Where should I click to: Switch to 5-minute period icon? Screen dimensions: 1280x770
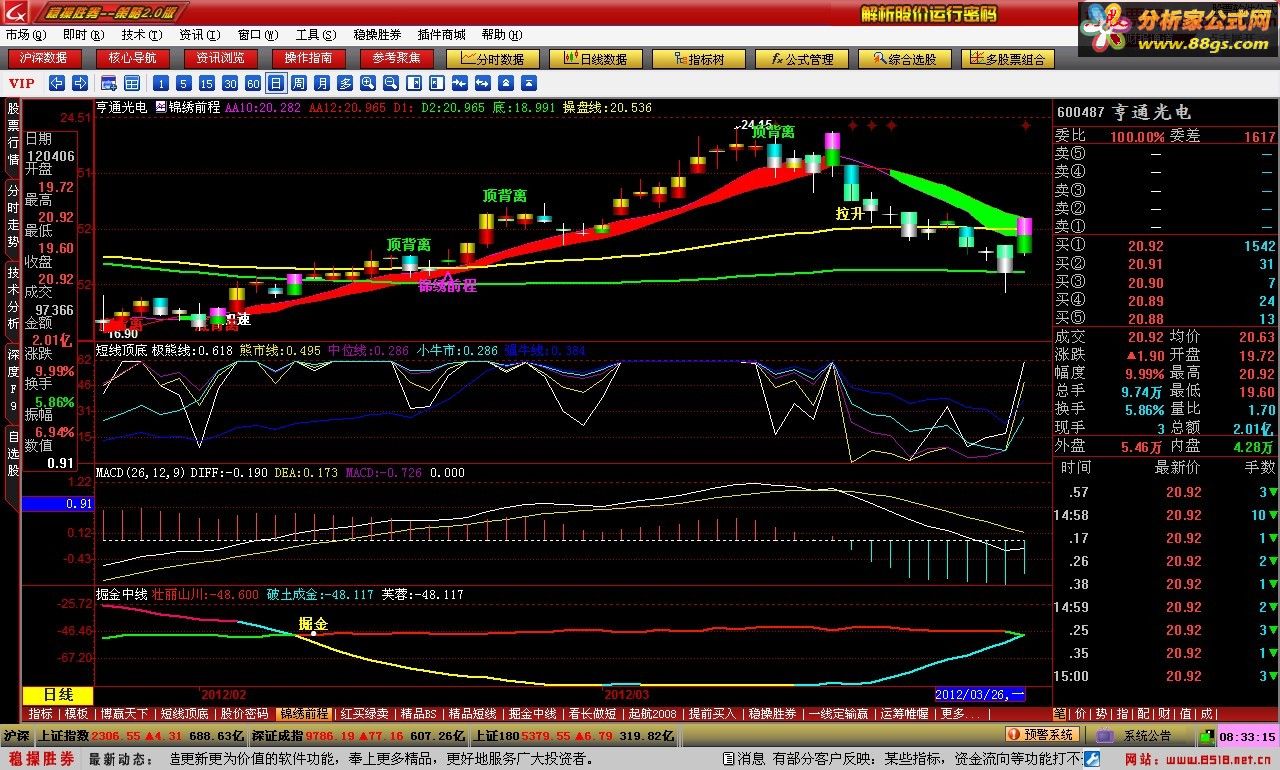[184, 83]
